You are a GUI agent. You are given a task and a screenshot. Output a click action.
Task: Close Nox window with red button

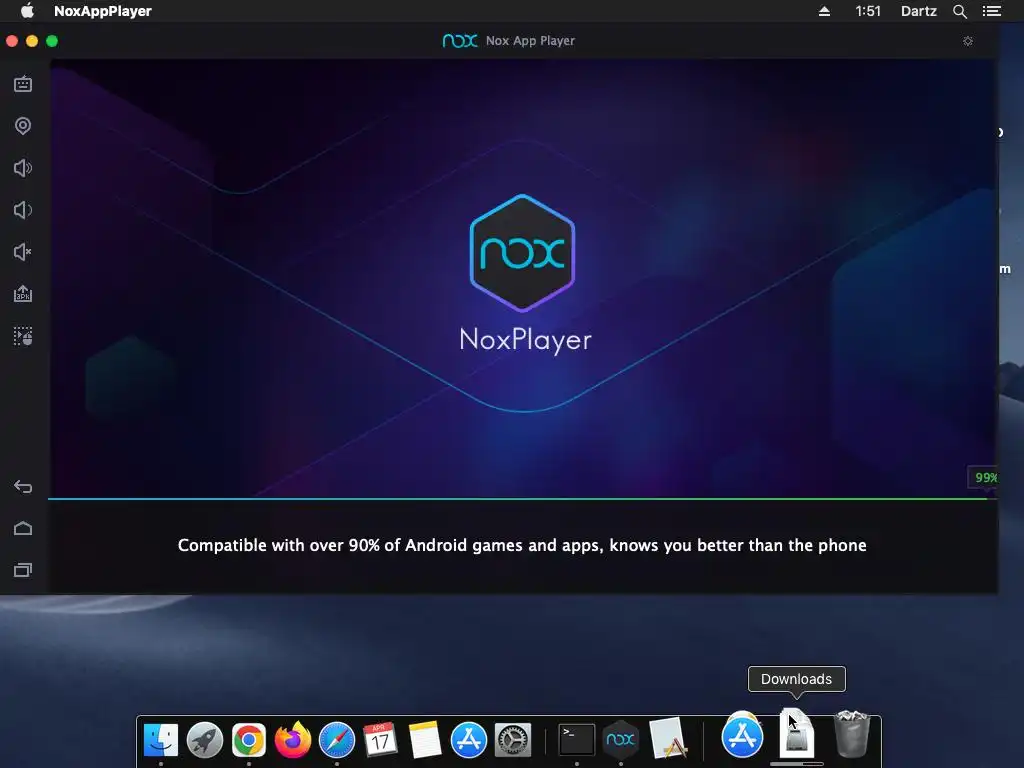[x=12, y=41]
